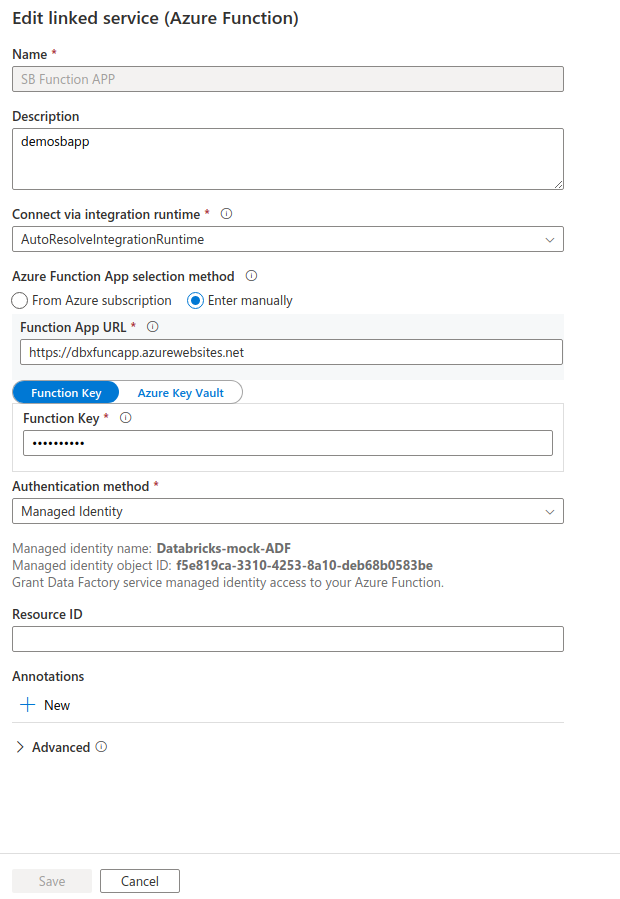Screen dimensions: 620x899
Task: Click the plus icon under Annotations
Action: [28, 705]
